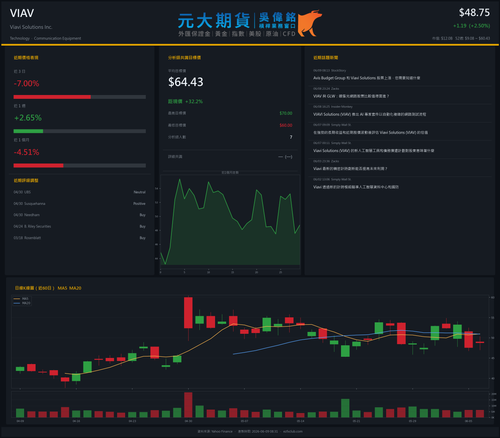Click the -4.51% one-month performance value
500x438 pixels.
tap(26, 152)
